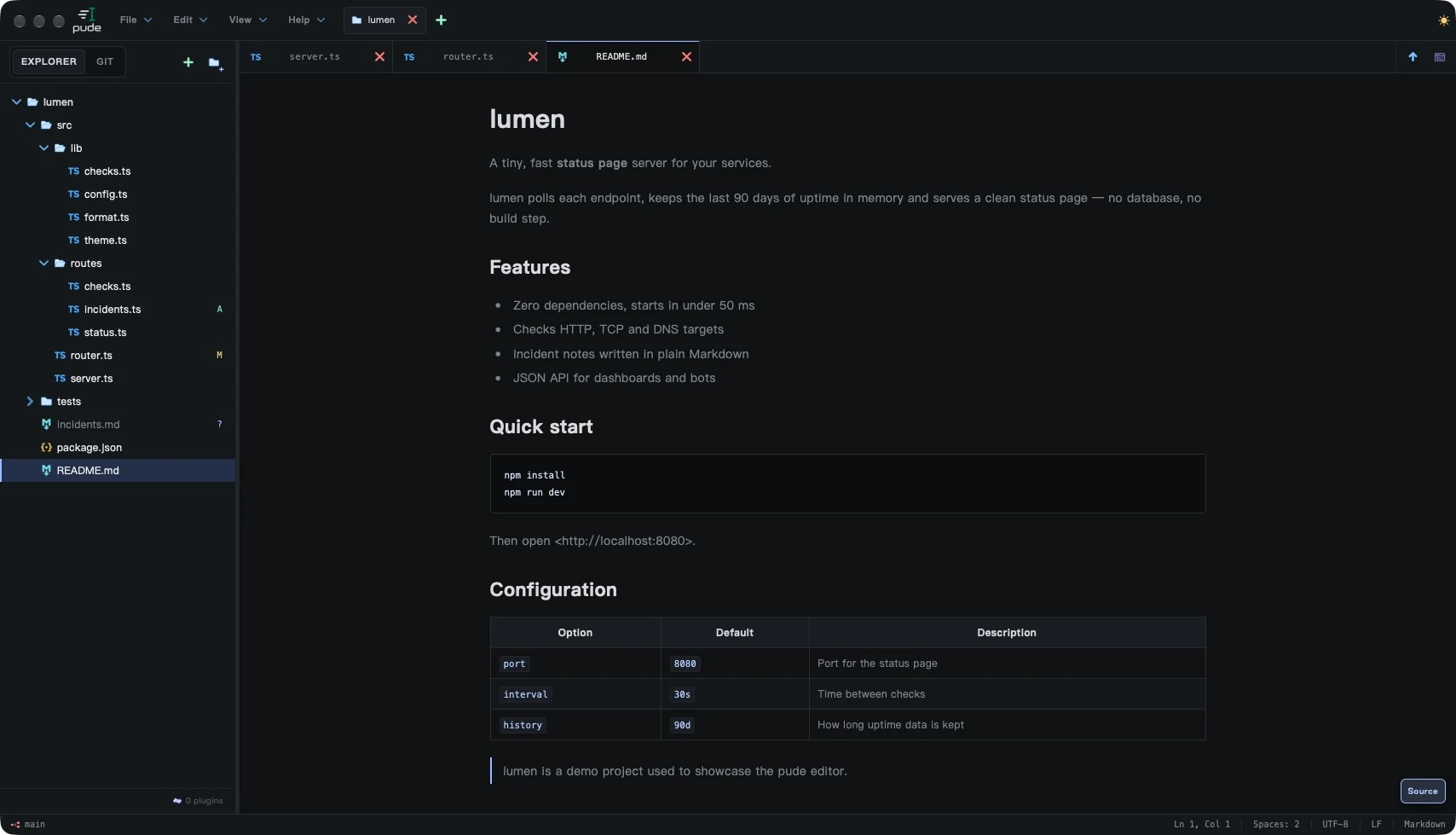
Task: Collapse the lumen root folder
Action: [16, 102]
